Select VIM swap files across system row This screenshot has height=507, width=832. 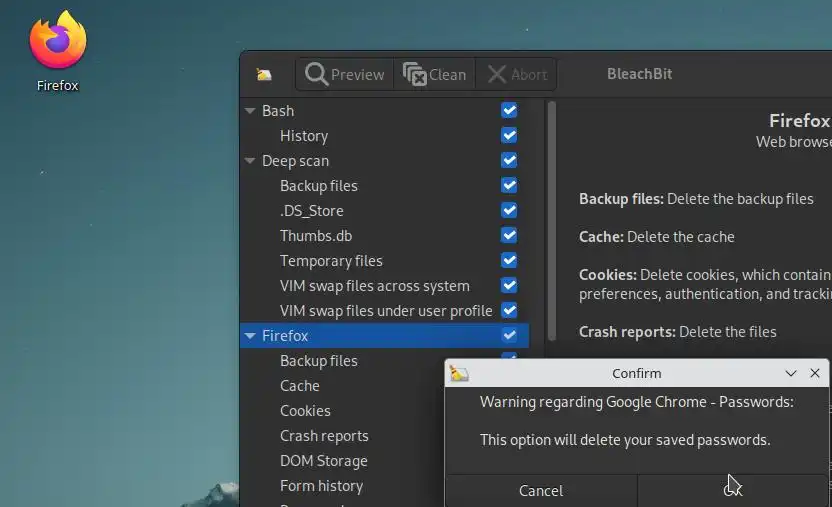[384, 285]
